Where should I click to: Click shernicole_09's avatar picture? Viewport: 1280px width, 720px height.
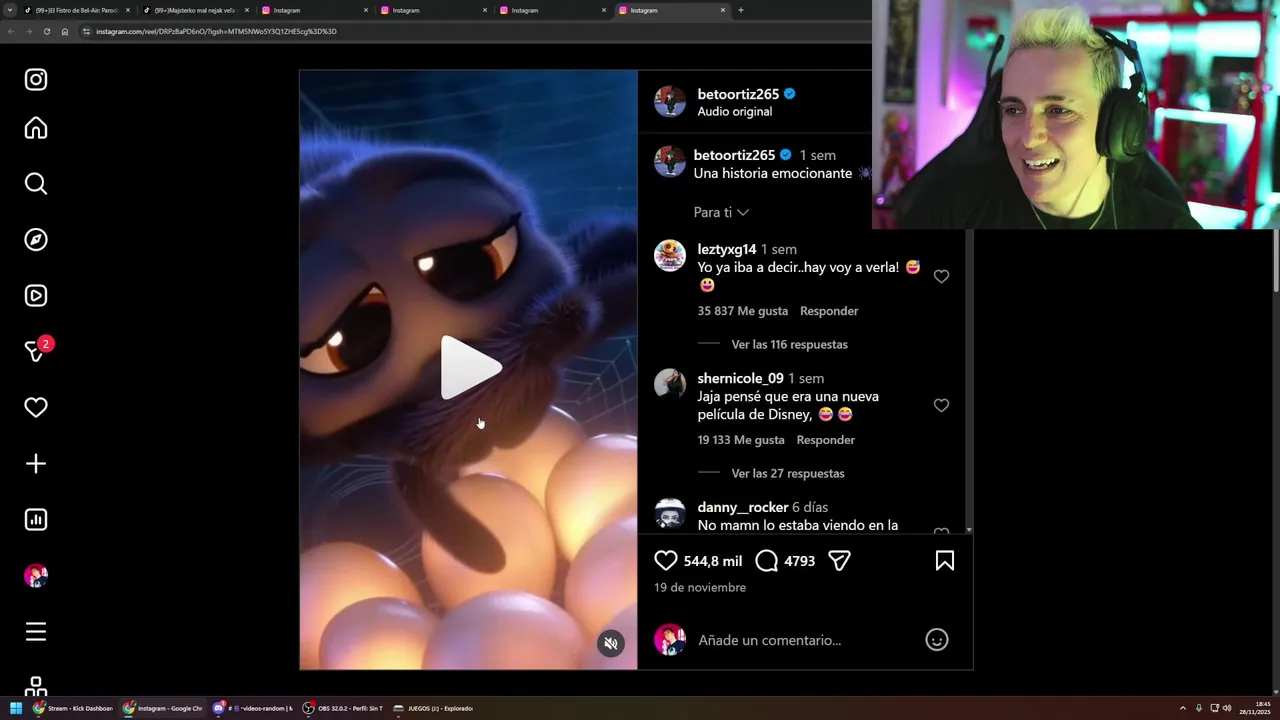coord(670,385)
